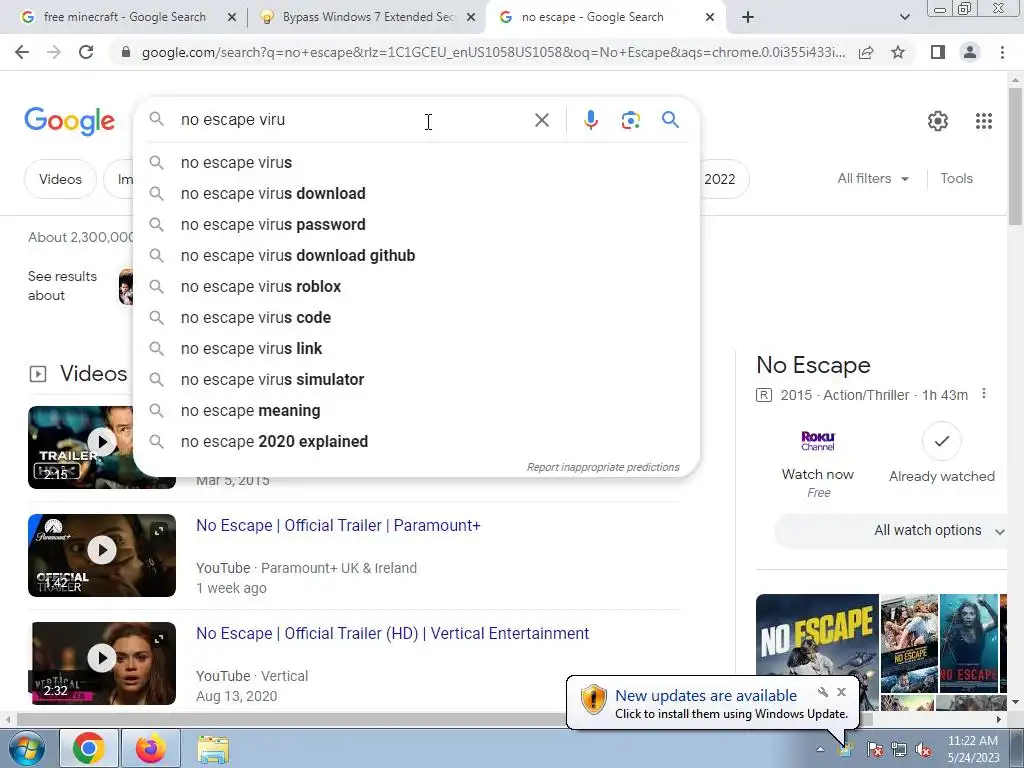Choose suggestion 'no escape meaning'
This screenshot has height=768, width=1024.
click(x=416, y=411)
